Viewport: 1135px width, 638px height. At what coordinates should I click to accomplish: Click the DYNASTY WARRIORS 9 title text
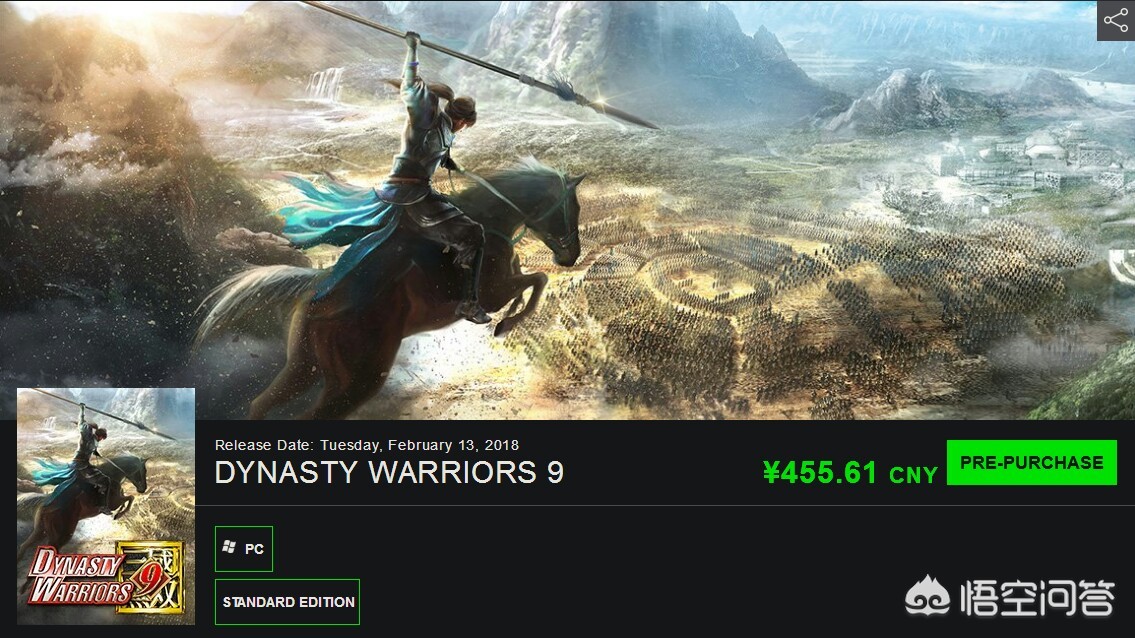[x=389, y=473]
